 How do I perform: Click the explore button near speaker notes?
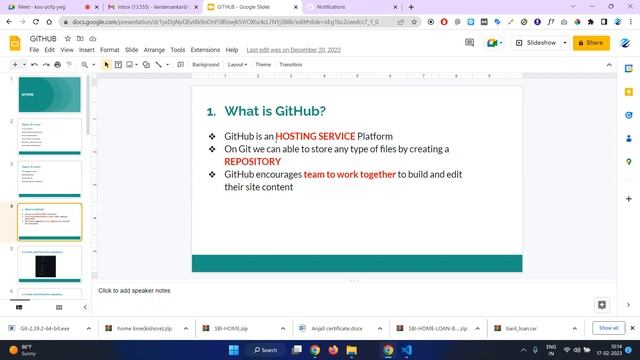point(602,305)
